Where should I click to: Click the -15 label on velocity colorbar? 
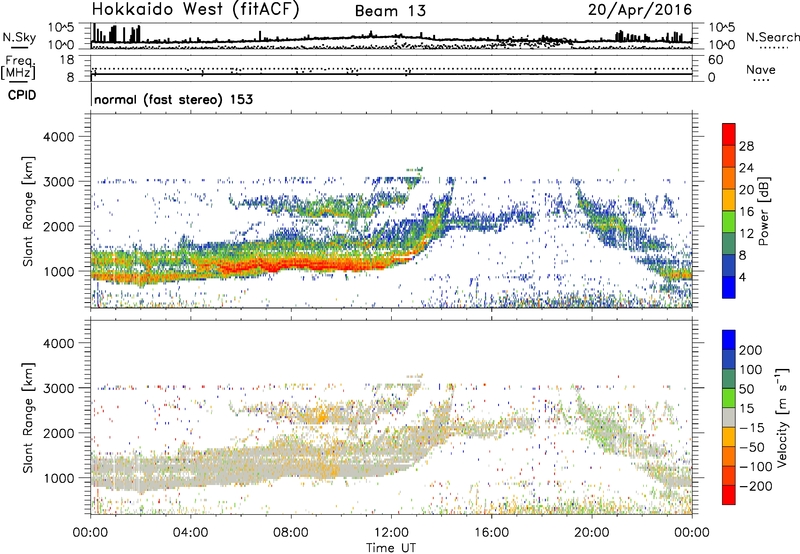tap(751, 428)
